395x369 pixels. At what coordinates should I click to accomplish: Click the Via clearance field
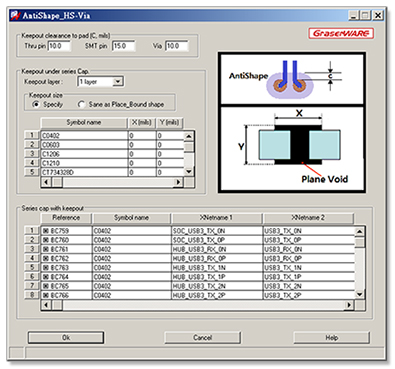click(x=177, y=46)
